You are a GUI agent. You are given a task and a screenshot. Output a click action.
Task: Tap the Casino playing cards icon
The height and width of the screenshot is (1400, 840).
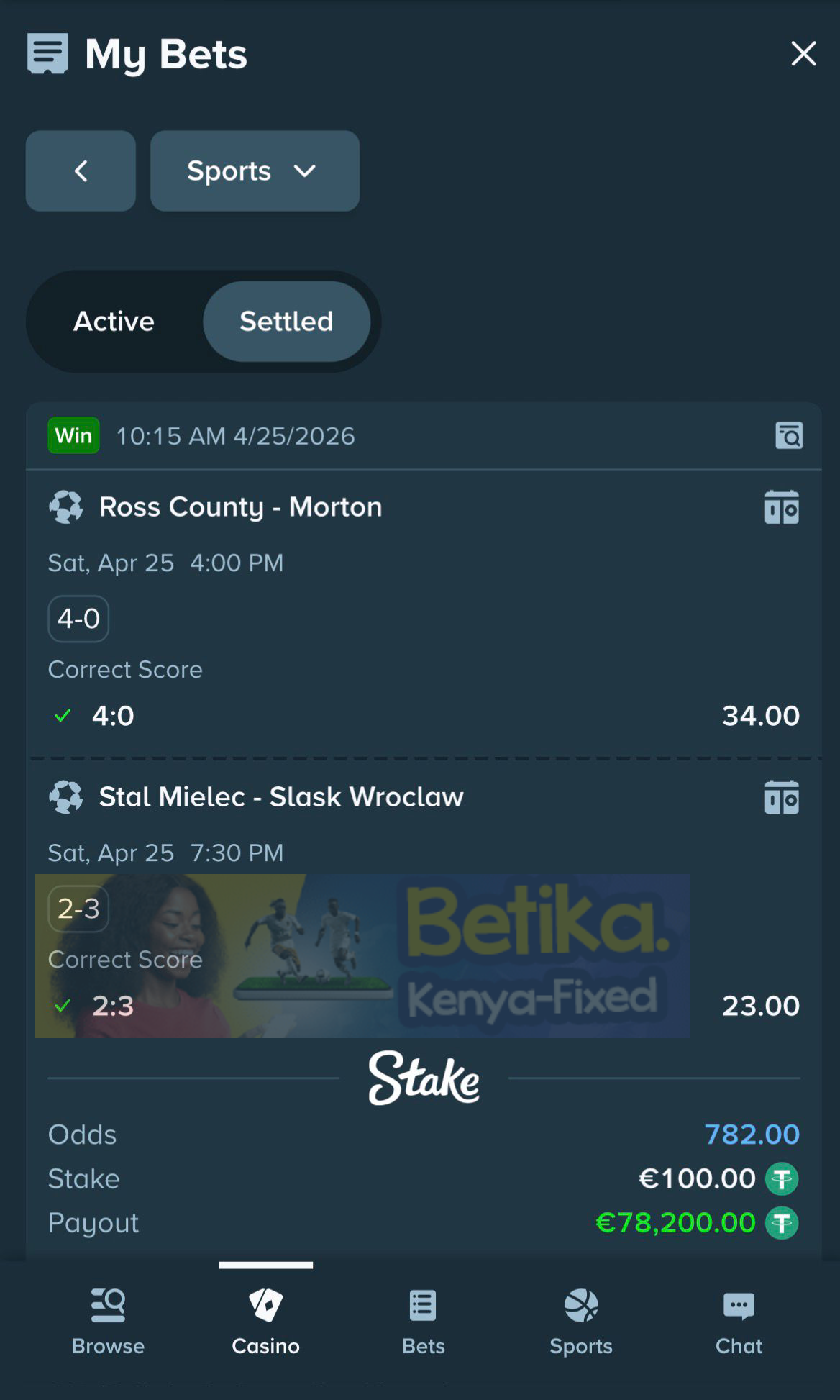pyautogui.click(x=265, y=1304)
